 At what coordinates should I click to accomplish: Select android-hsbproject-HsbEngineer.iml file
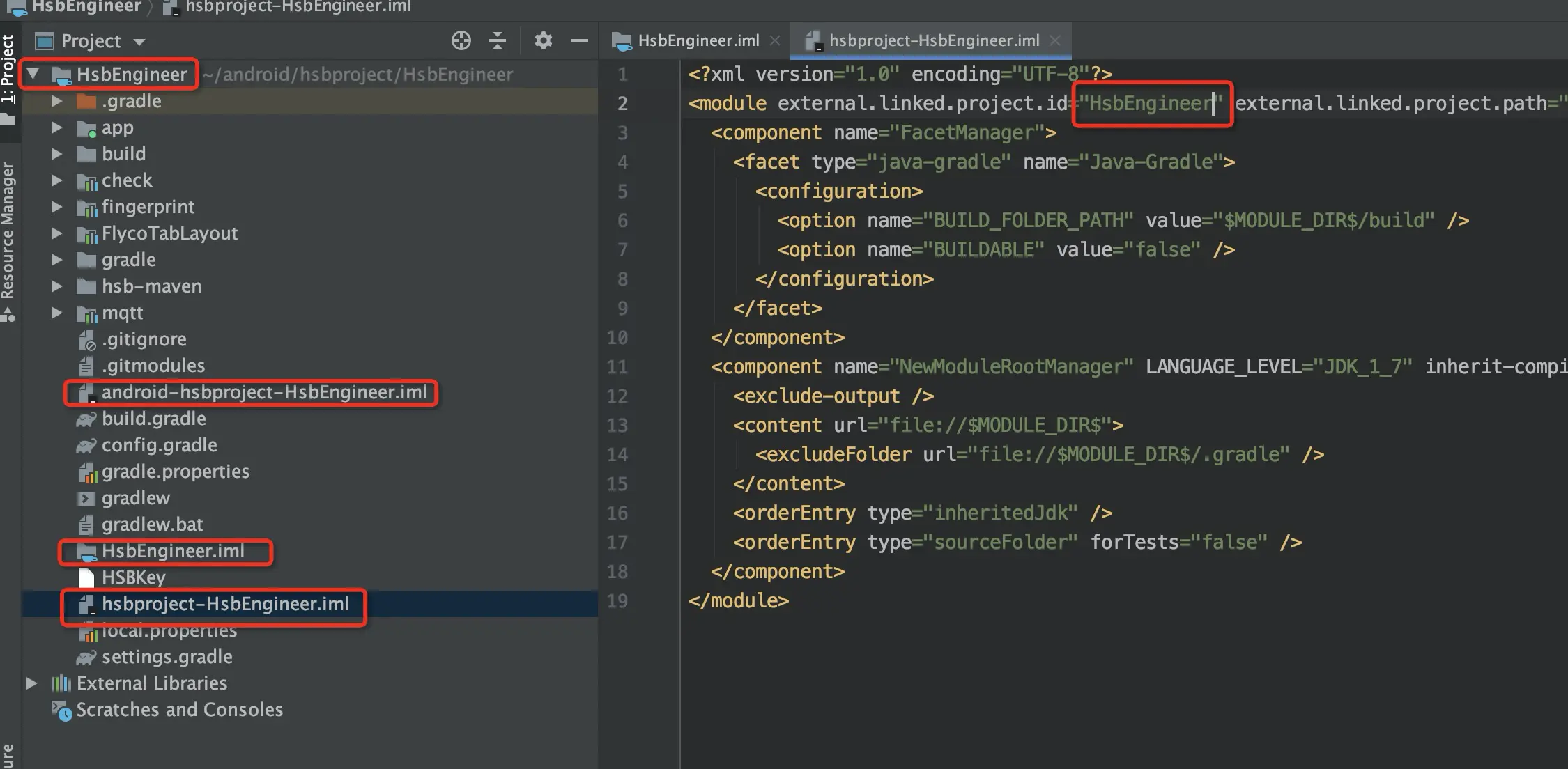point(263,392)
